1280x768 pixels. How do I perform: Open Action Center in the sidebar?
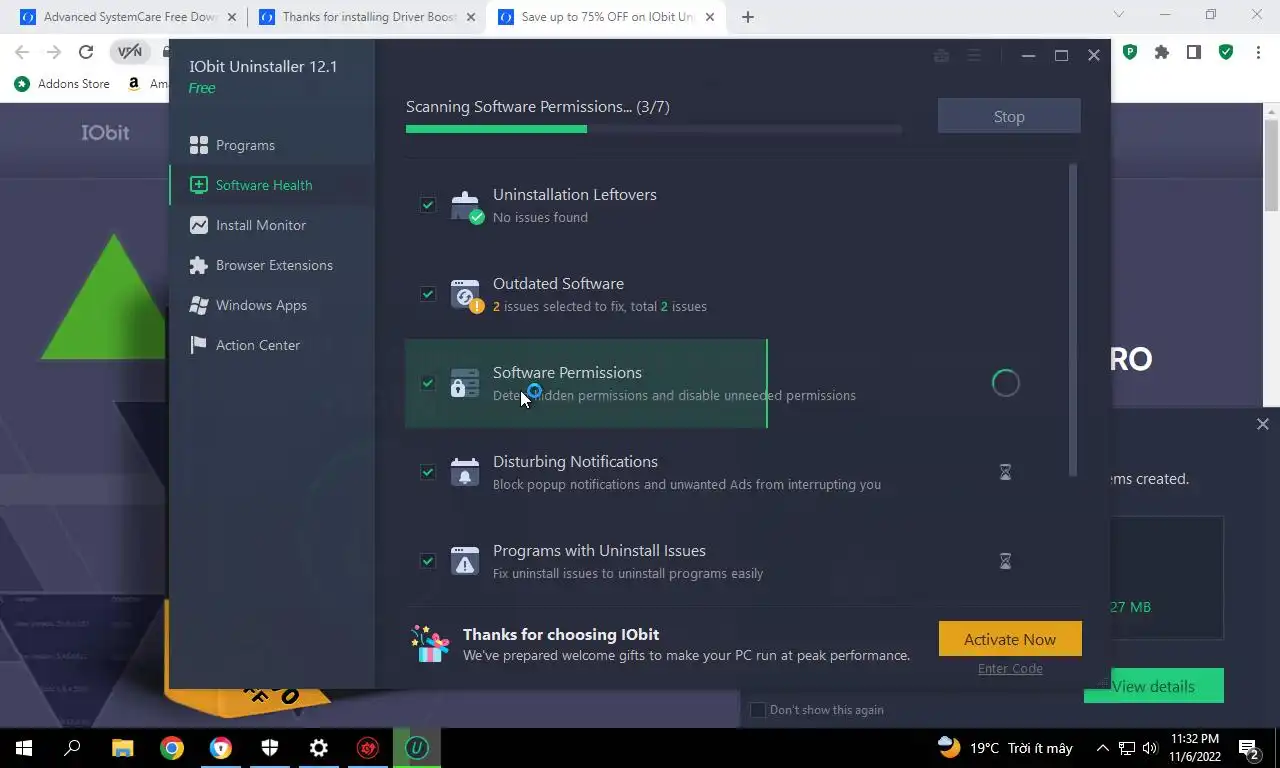click(x=272, y=345)
